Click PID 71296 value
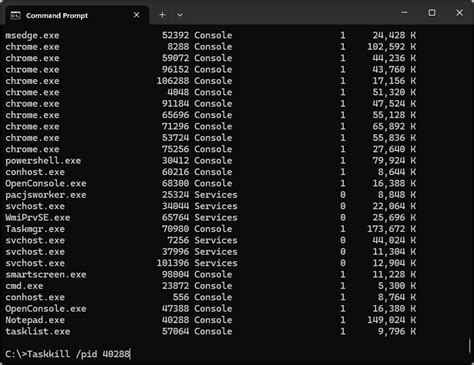This screenshot has height=365, width=474. [175, 126]
